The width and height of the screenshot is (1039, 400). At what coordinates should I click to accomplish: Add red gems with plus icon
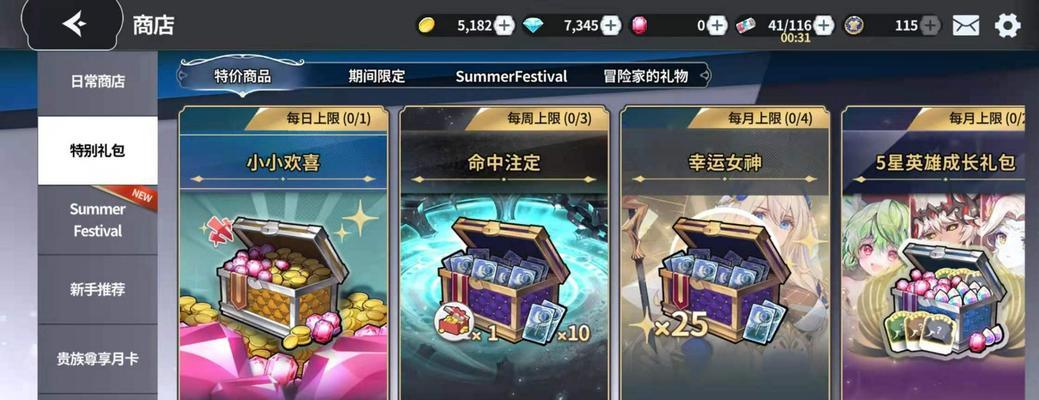[718, 26]
